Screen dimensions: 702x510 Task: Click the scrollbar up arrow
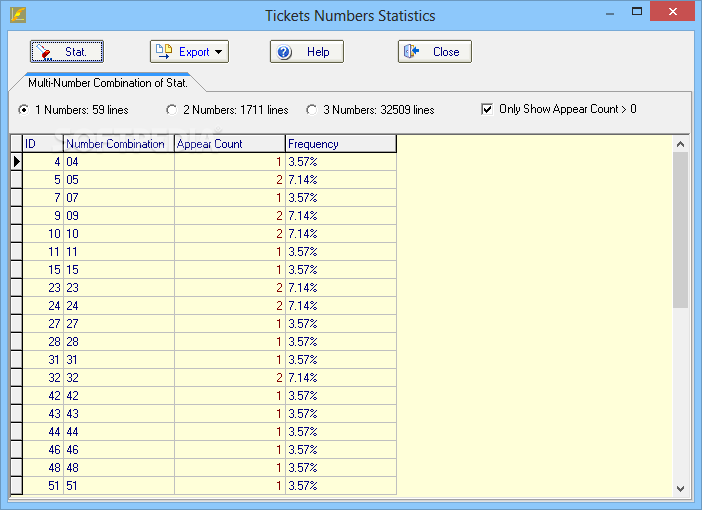point(681,144)
